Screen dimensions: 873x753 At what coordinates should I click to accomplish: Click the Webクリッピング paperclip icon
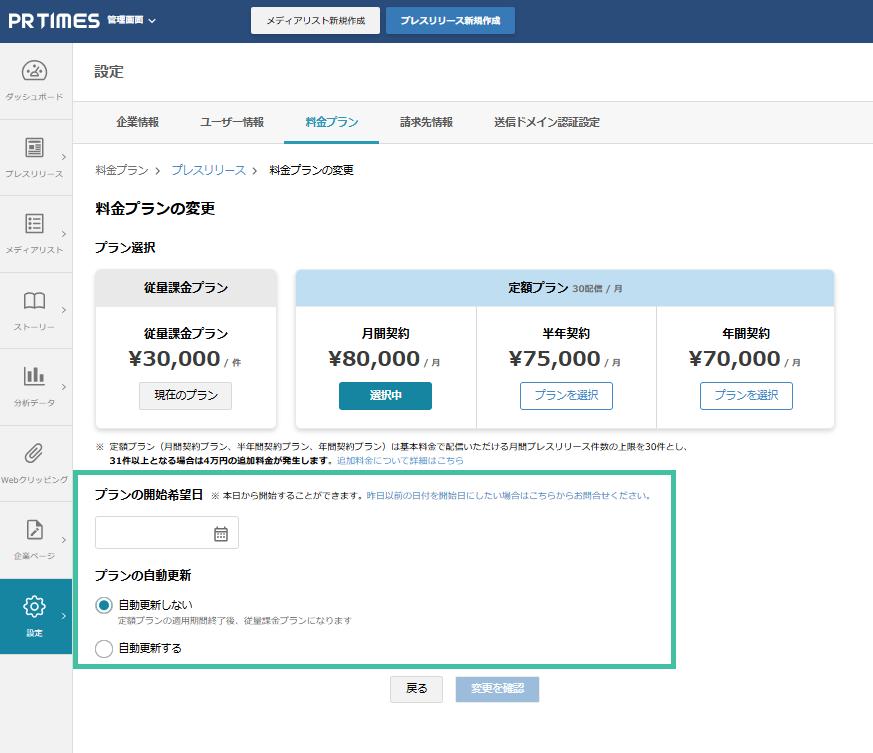point(35,454)
